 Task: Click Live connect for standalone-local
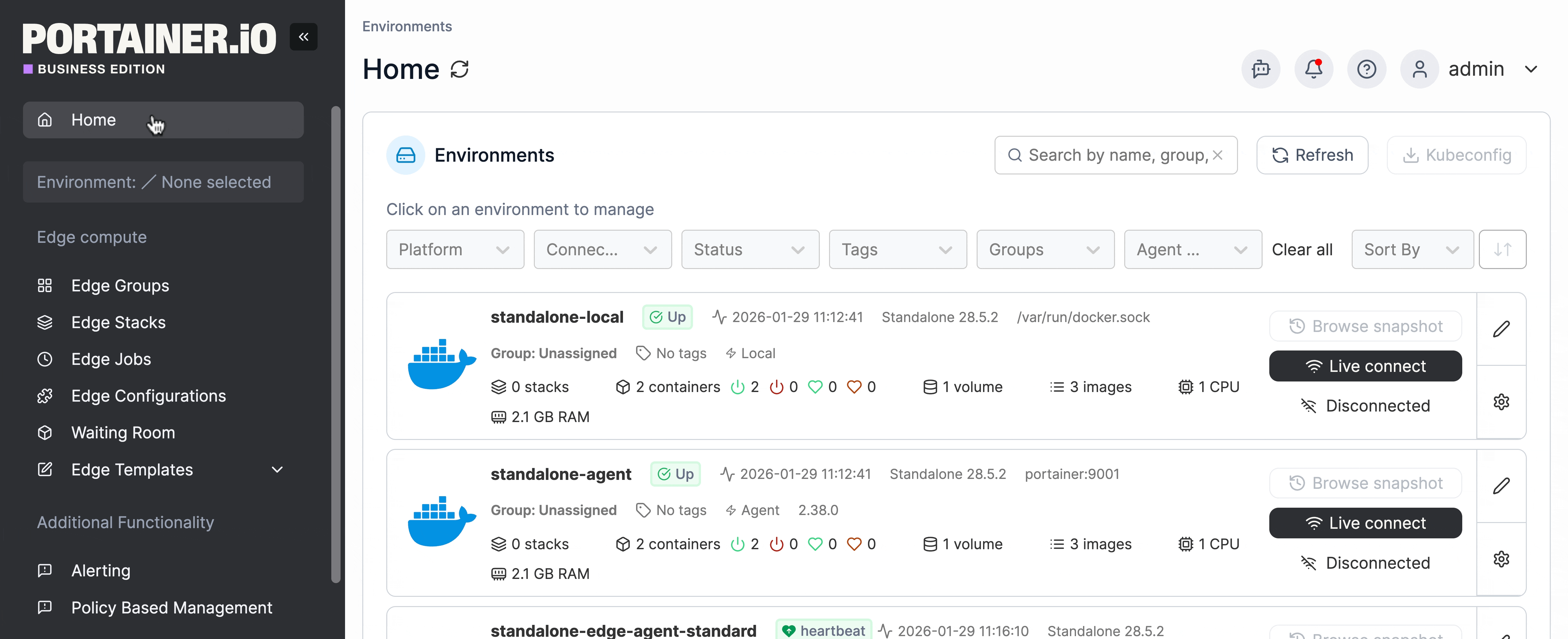1365,366
